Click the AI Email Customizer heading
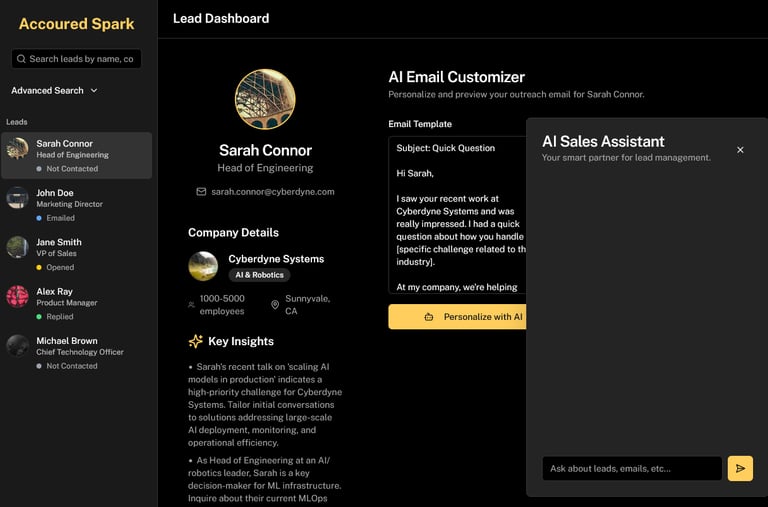The image size is (768, 507). click(x=456, y=77)
